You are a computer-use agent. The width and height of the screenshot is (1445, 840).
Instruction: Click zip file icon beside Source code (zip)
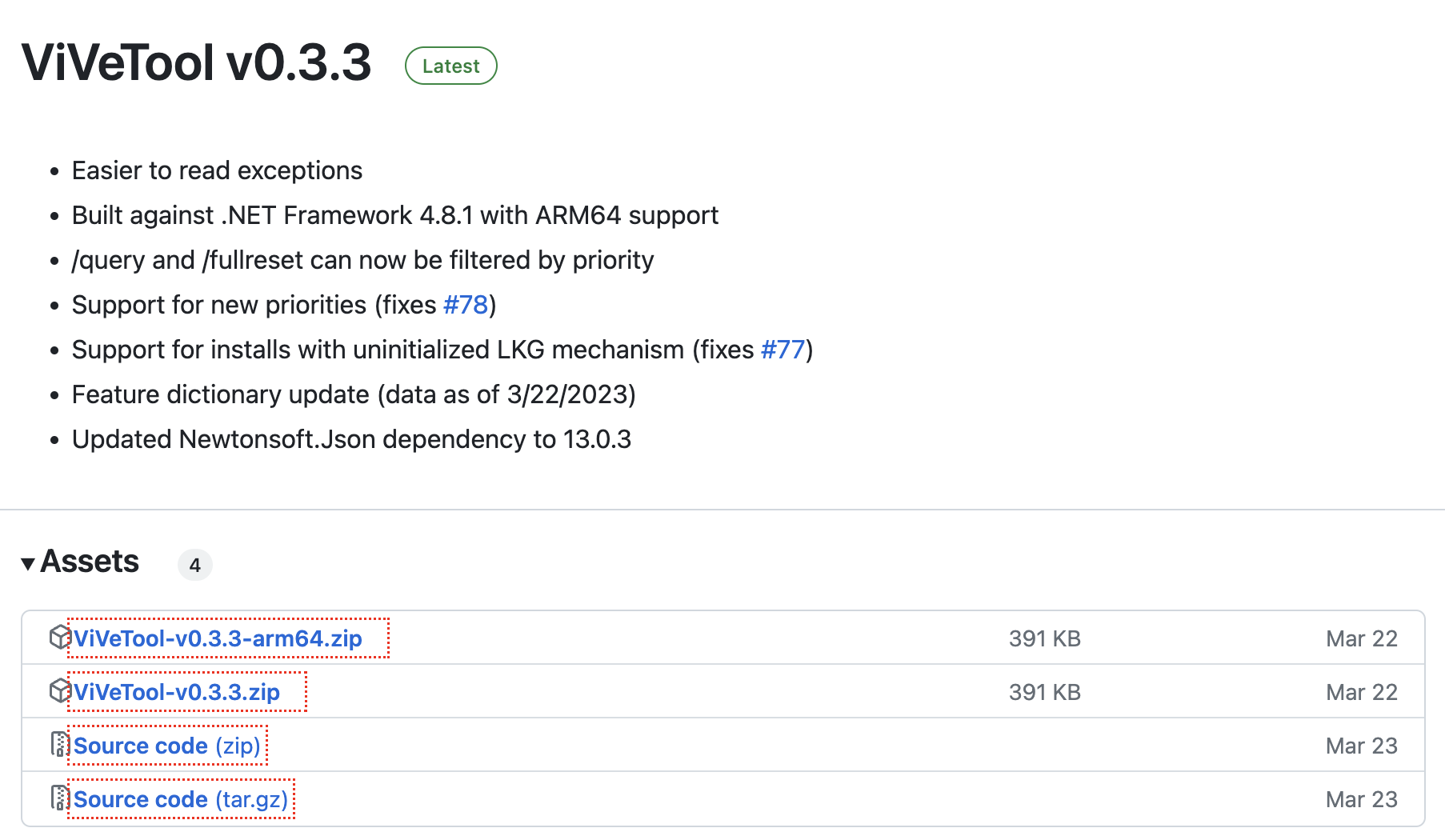59,745
